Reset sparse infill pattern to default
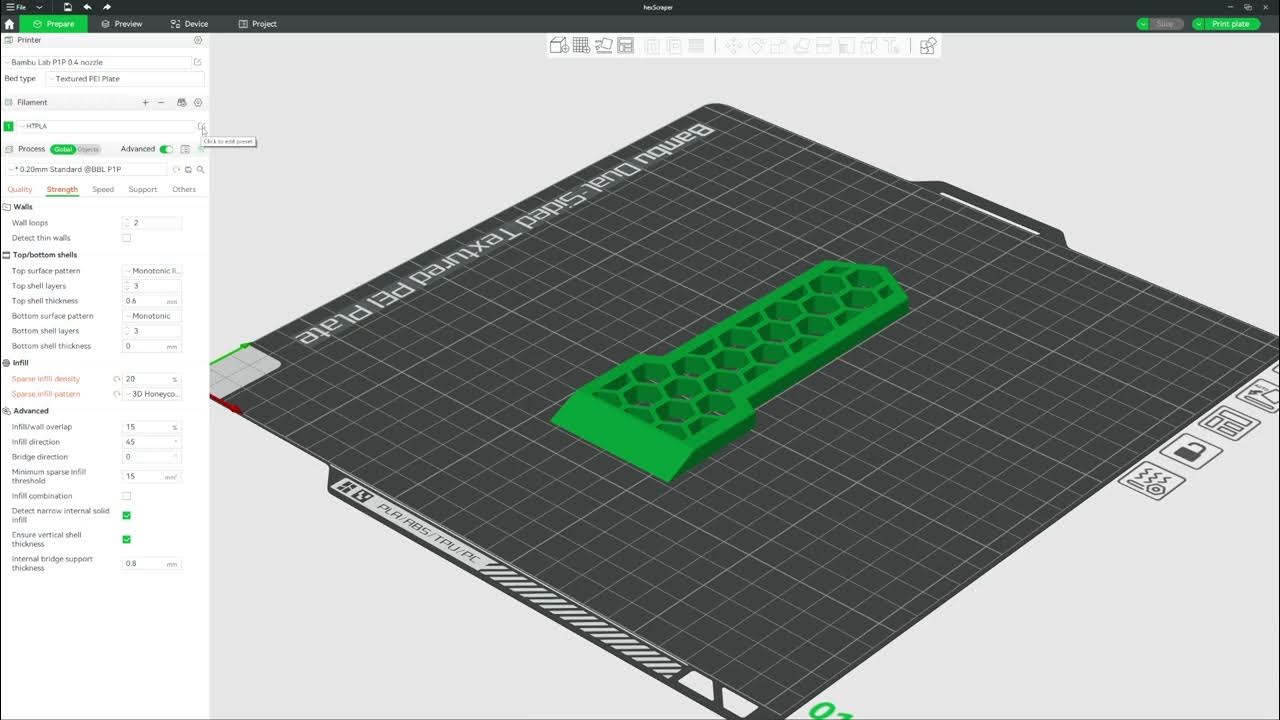 [x=117, y=394]
